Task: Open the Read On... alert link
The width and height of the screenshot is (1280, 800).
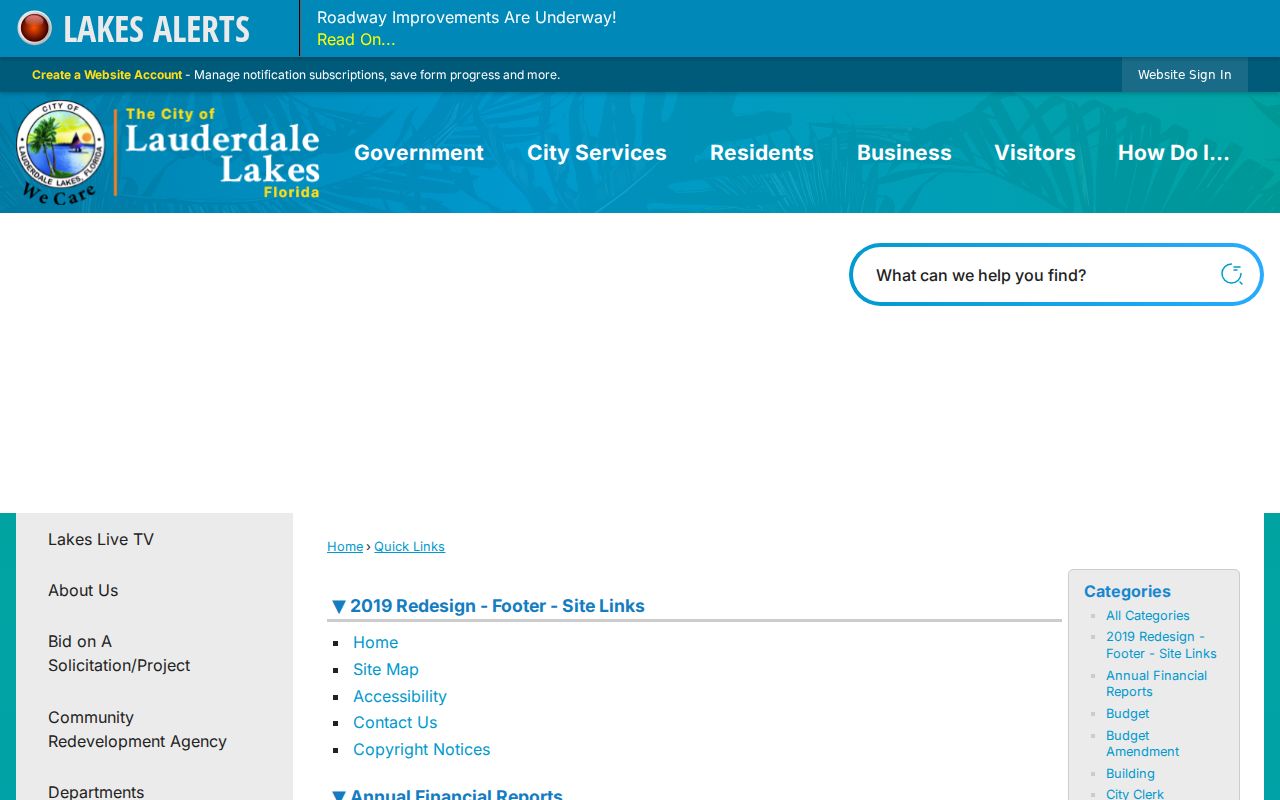Action: pos(356,40)
